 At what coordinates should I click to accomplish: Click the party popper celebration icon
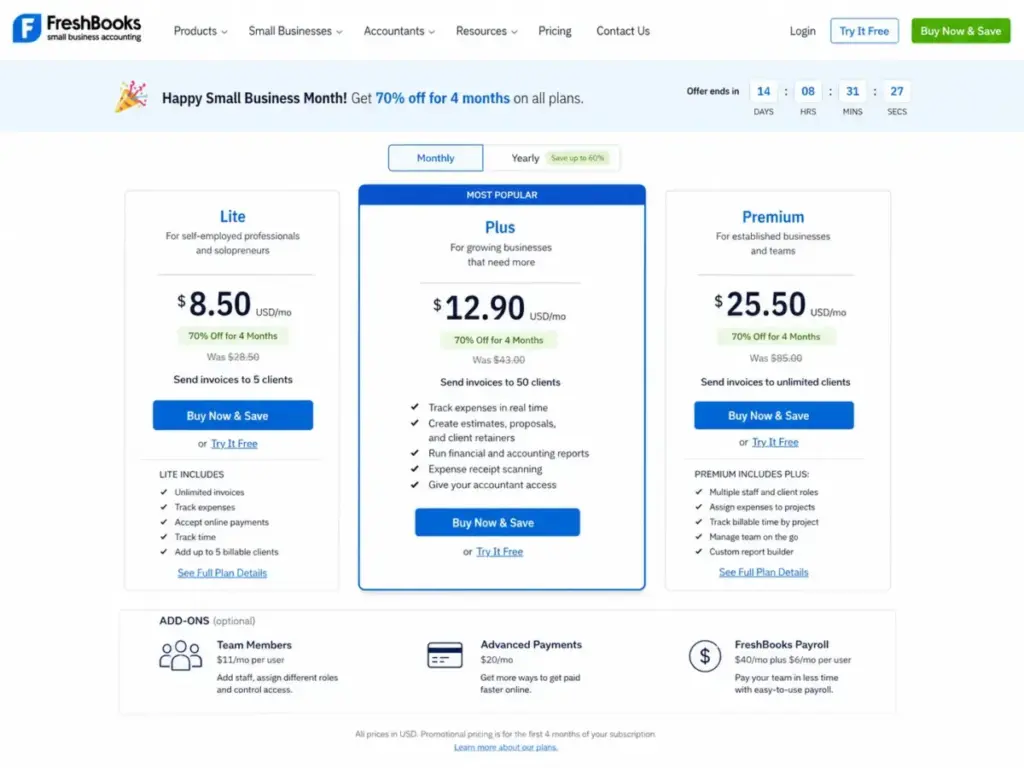pyautogui.click(x=131, y=97)
